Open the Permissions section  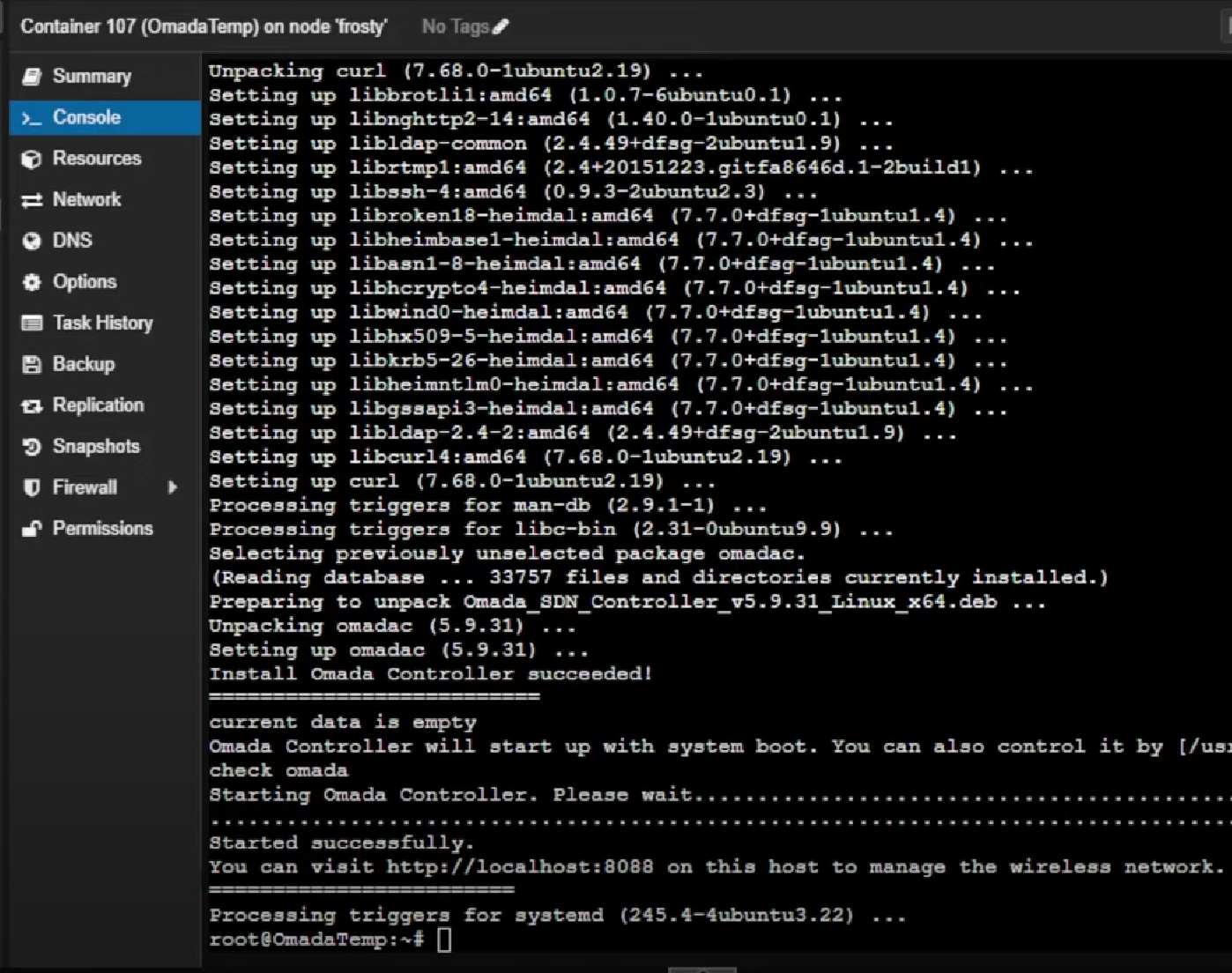pos(102,529)
